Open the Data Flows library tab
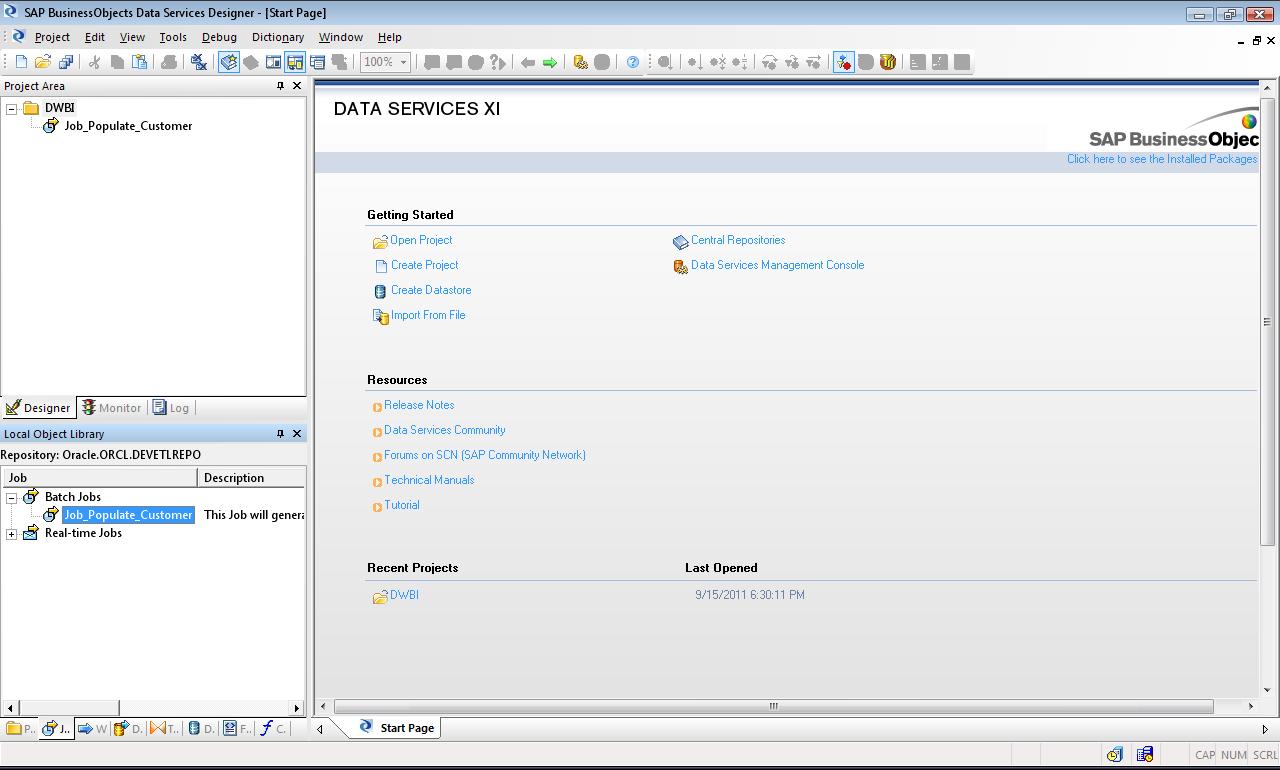Viewport: 1280px width, 770px height. [128, 728]
